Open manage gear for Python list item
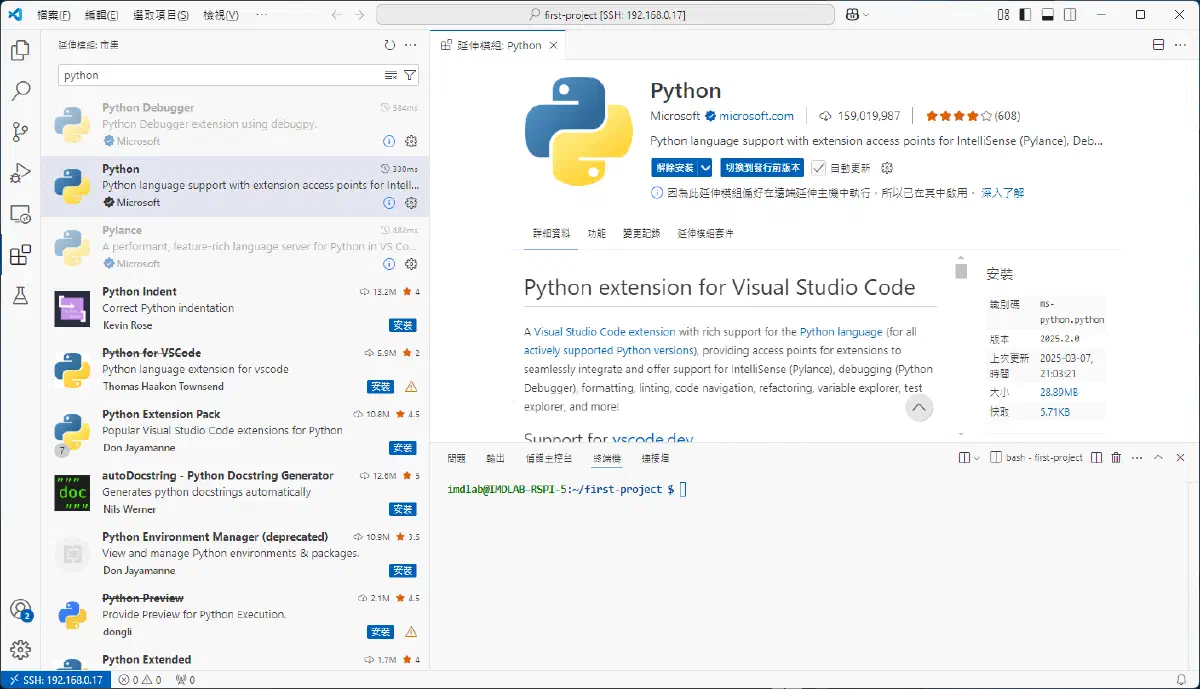1200x689 pixels. click(411, 203)
